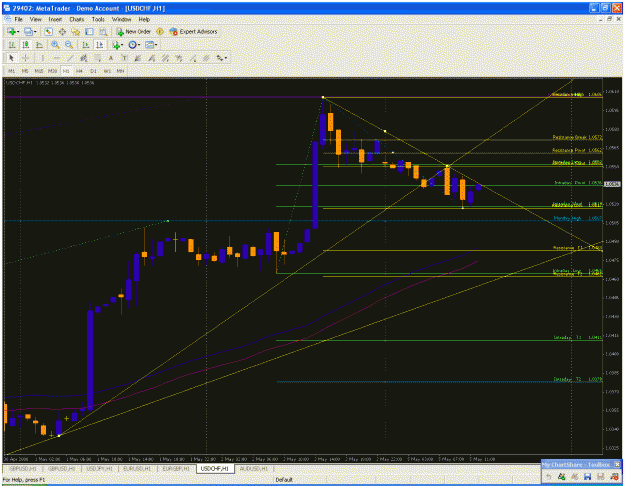625x486 pixels.
Task: Switch timeframe to MN
Action: (120, 71)
